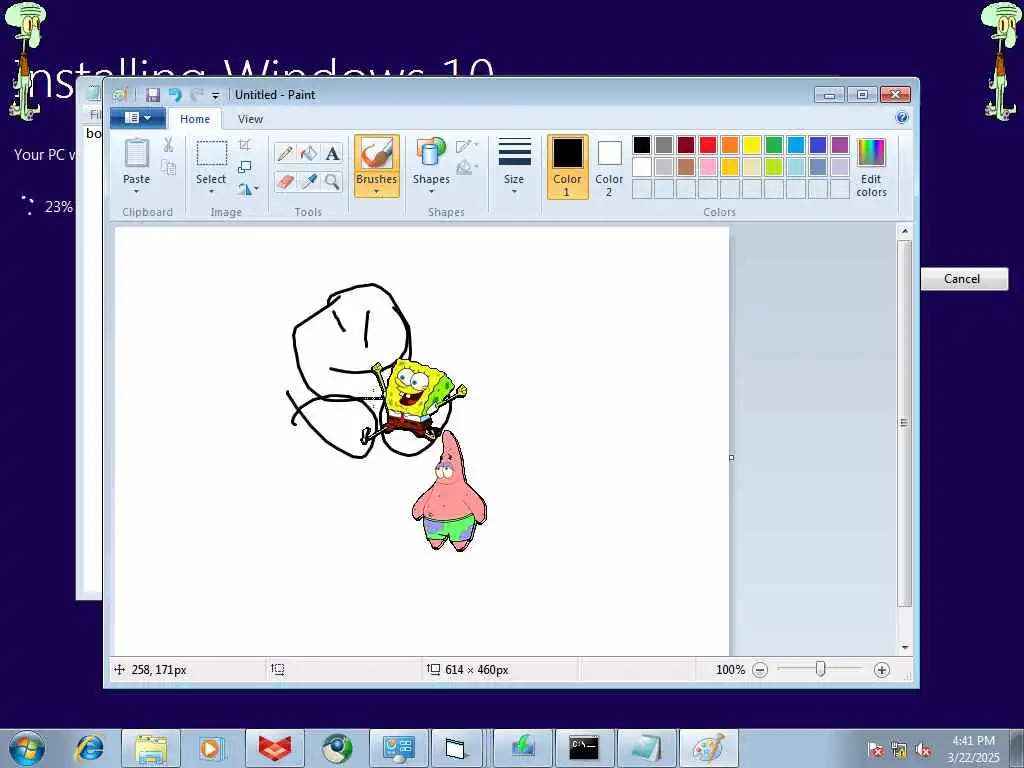
Task: Click the canvas right-edge resize handle
Action: pyautogui.click(x=731, y=458)
